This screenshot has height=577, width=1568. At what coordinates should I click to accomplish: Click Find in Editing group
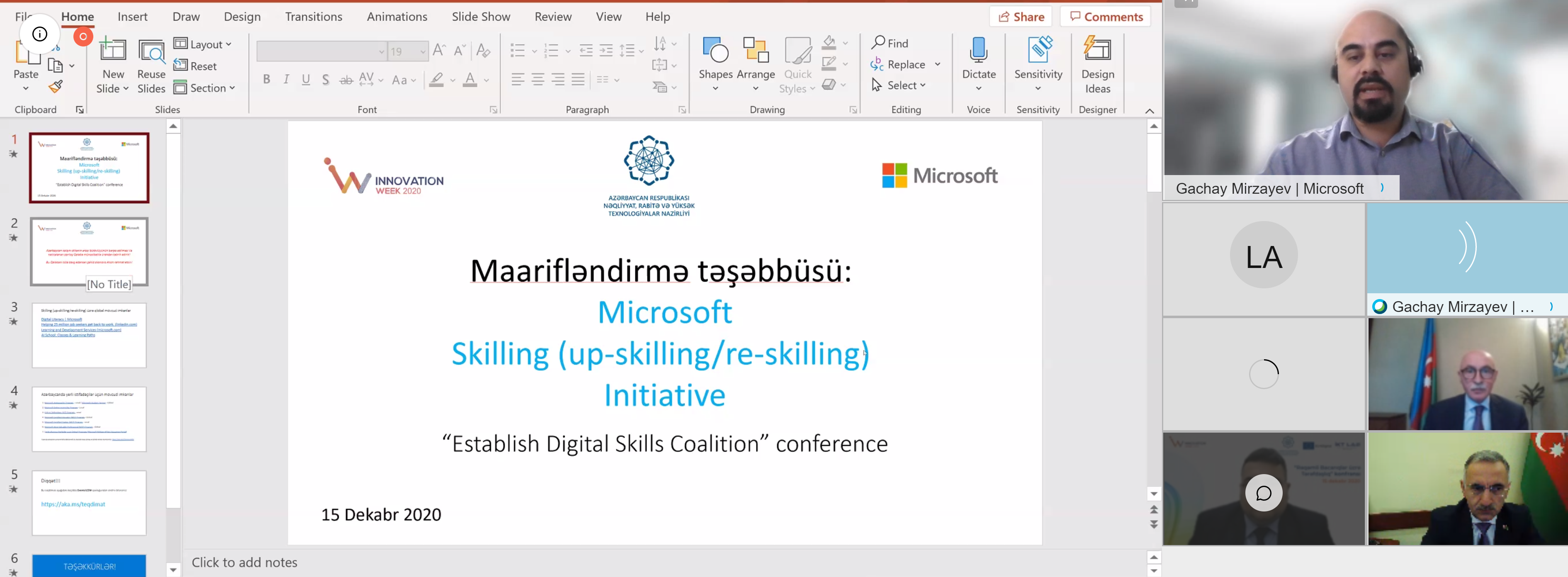889,43
